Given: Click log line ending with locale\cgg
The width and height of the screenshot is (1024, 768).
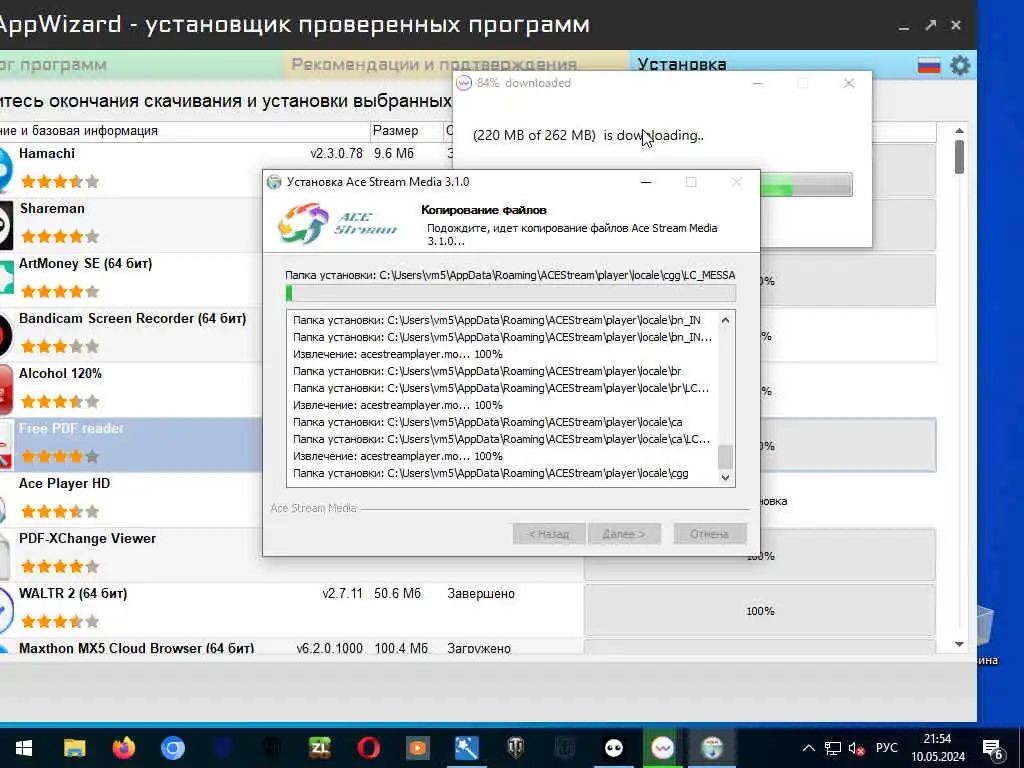Looking at the screenshot, I should point(490,473).
